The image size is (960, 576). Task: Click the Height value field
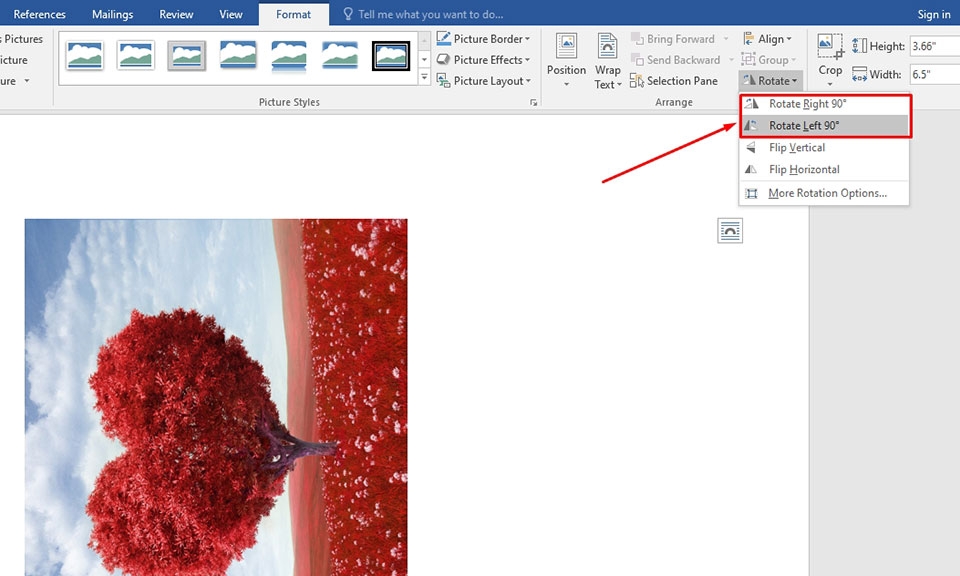tap(934, 46)
